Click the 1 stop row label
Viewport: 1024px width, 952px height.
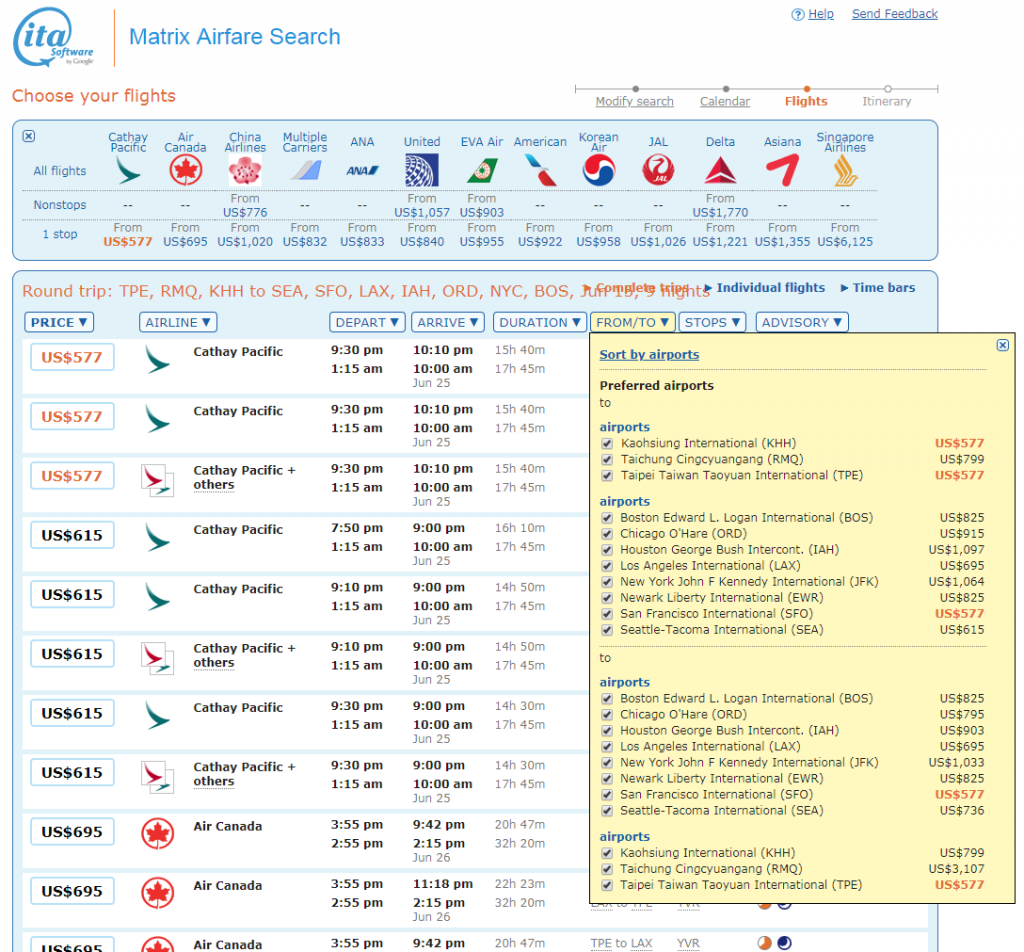click(x=60, y=234)
